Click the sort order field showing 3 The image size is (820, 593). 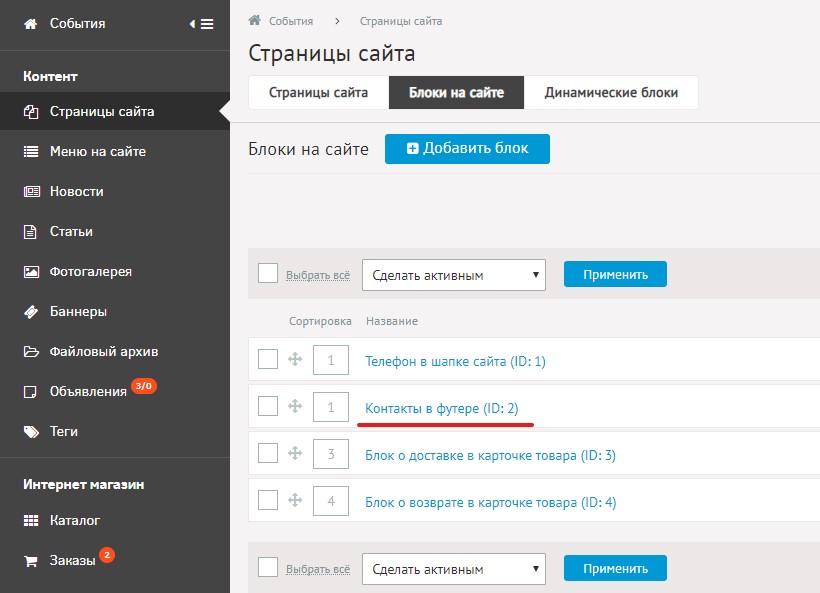click(330, 455)
